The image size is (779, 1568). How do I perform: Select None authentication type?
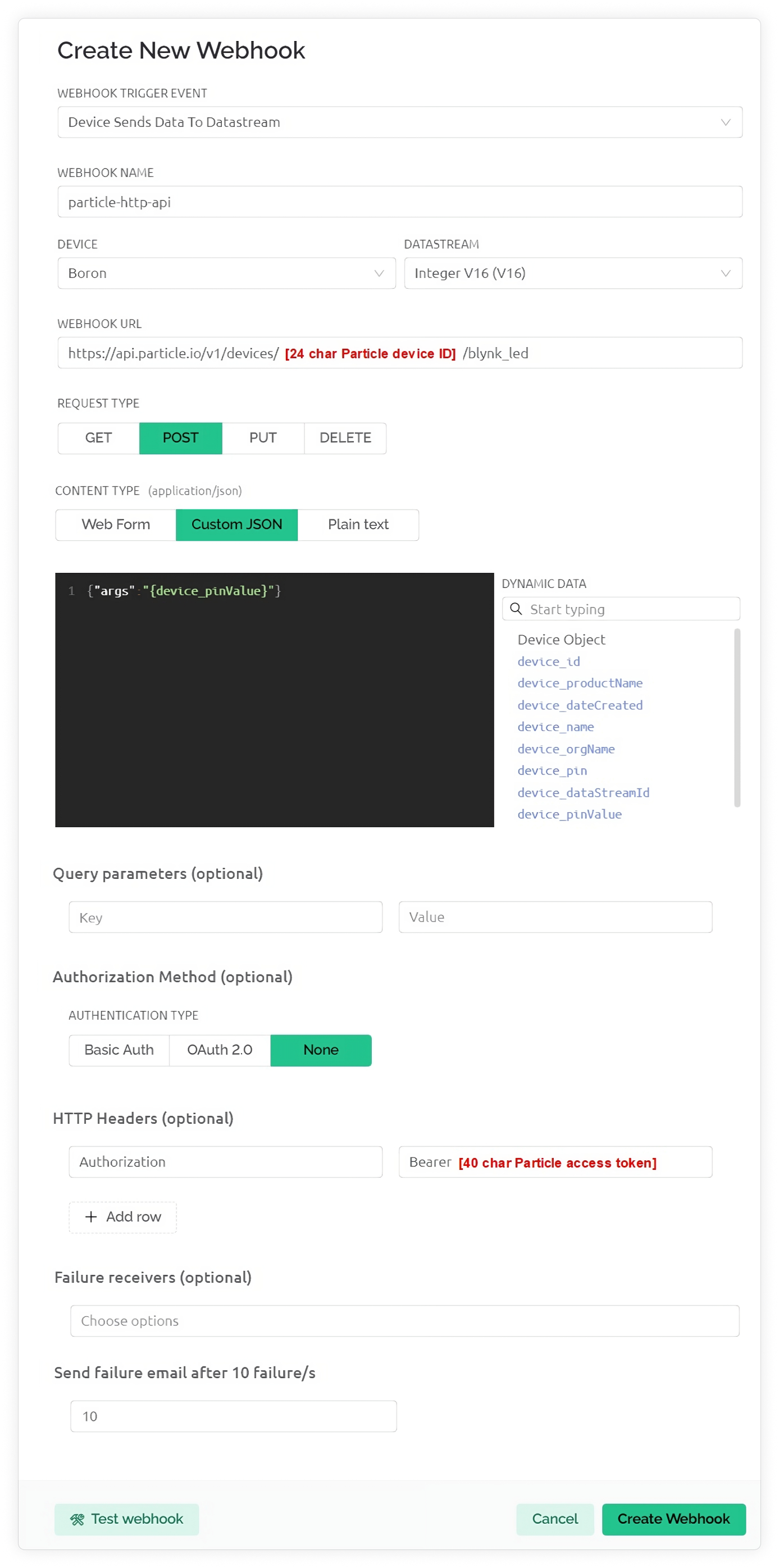pyautogui.click(x=321, y=1050)
